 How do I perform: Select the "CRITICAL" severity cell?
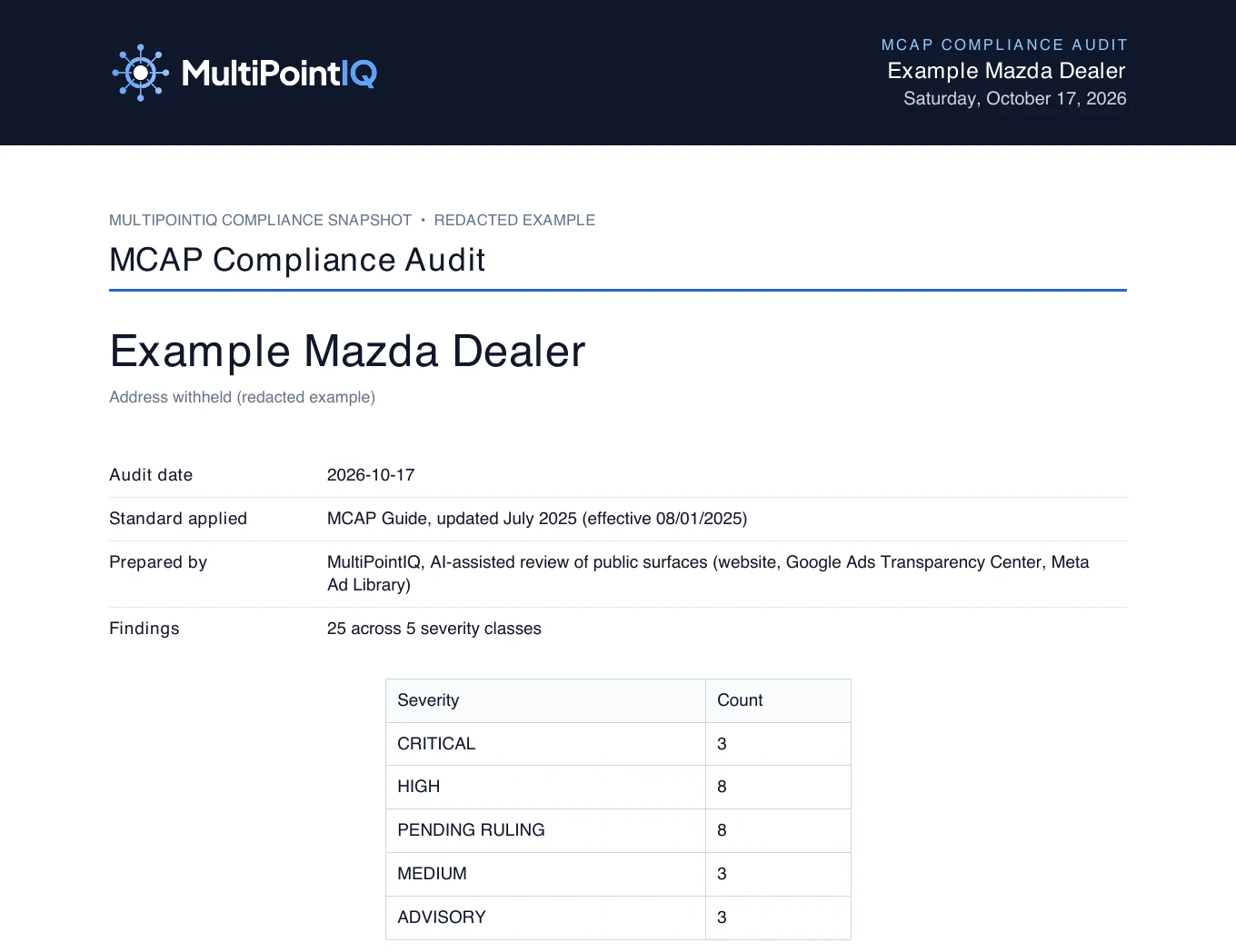[545, 744]
